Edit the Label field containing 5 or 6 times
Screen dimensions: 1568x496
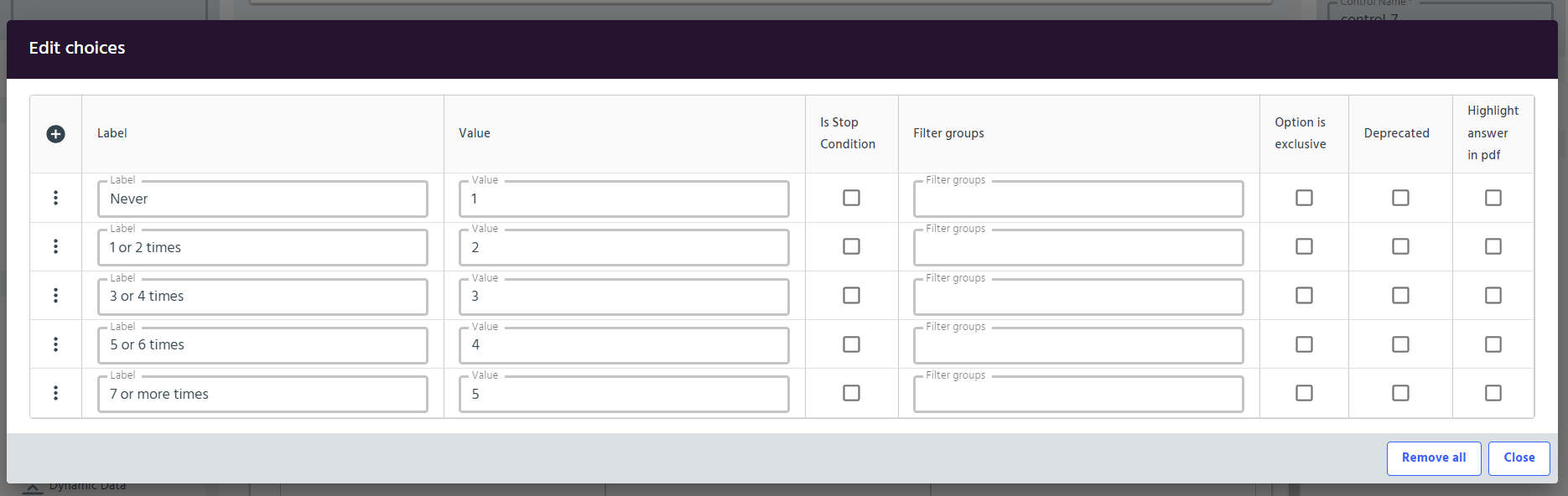click(x=262, y=345)
